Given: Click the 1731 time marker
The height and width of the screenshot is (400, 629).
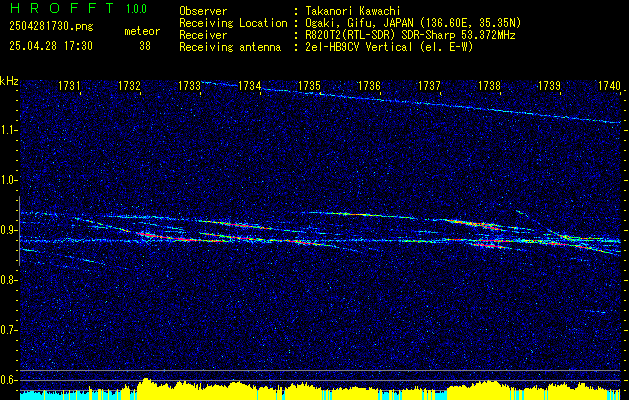Looking at the screenshot, I should pos(69,86).
